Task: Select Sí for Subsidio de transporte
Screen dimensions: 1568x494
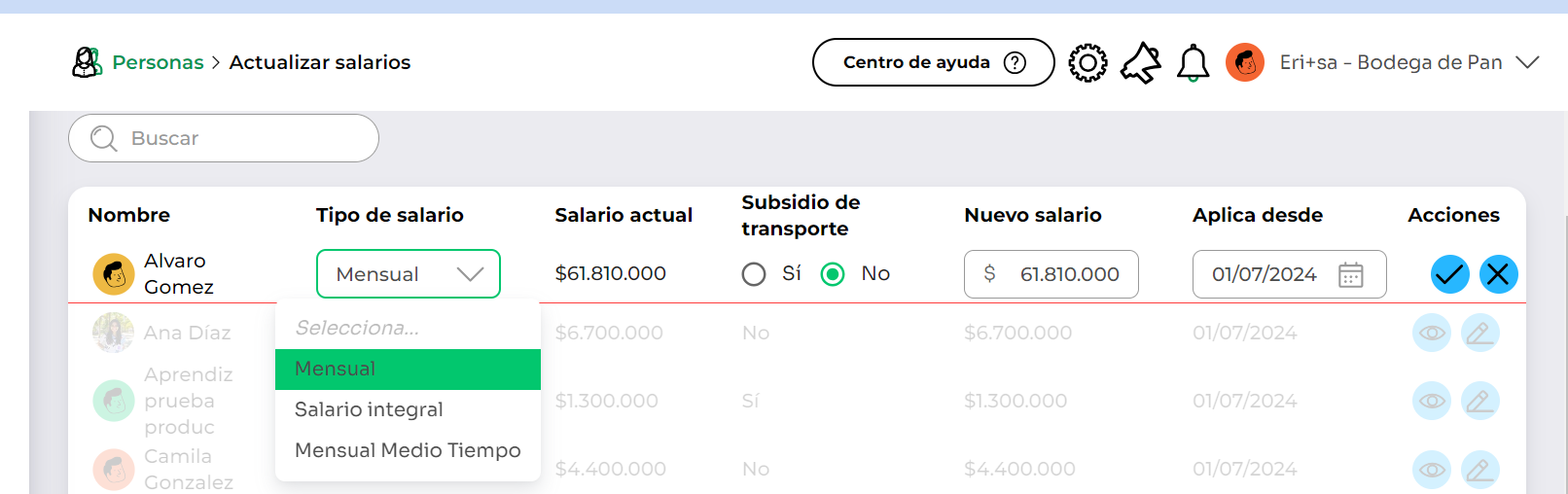Action: pyautogui.click(x=754, y=274)
